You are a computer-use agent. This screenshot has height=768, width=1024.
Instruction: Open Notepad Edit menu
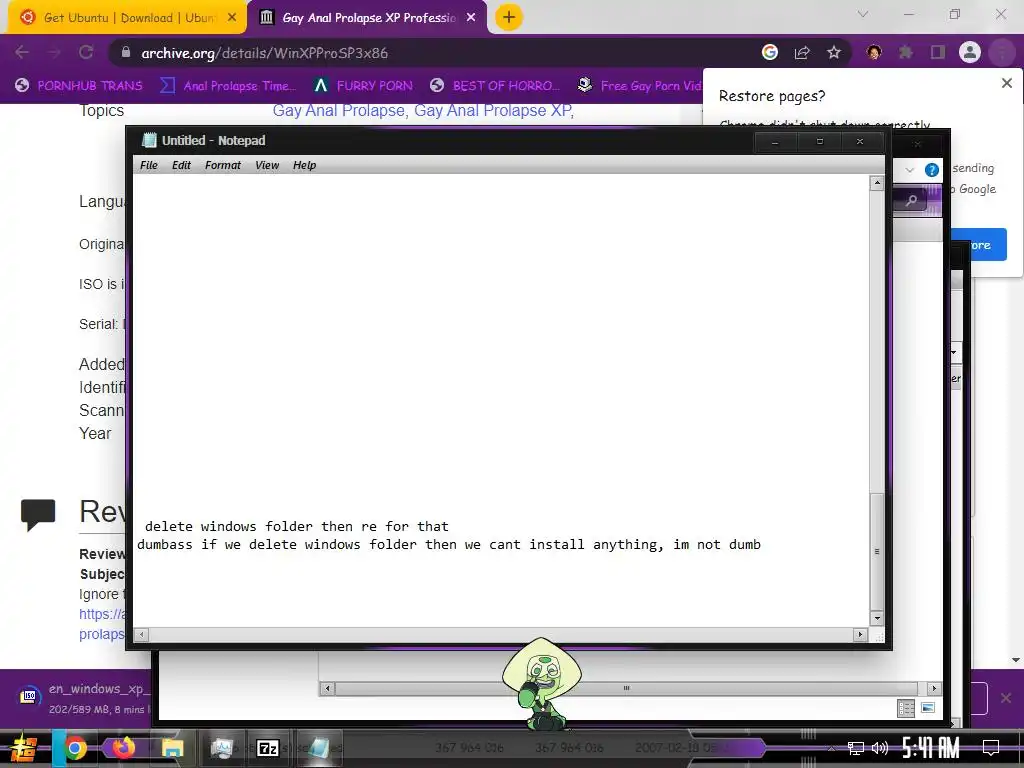[181, 165]
